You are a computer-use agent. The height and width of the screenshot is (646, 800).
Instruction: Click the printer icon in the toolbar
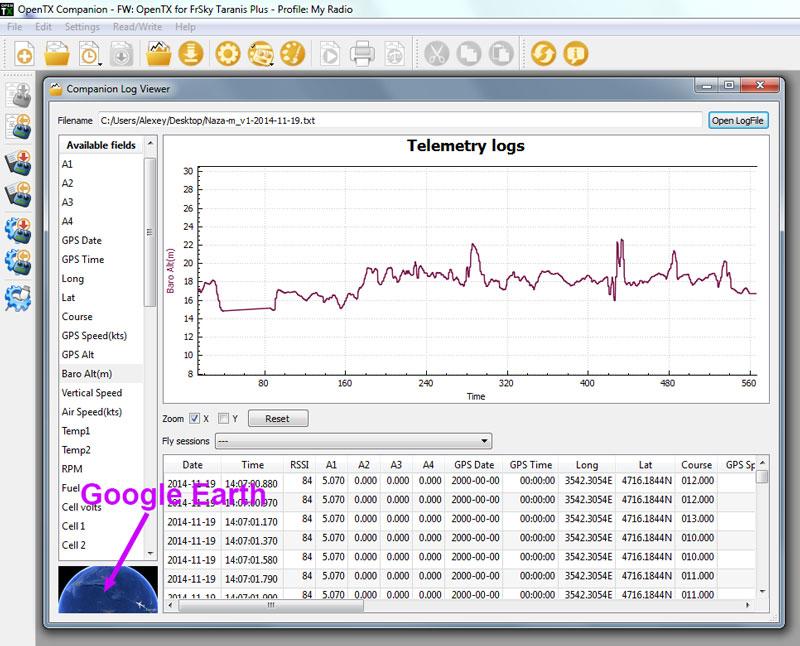[362, 54]
